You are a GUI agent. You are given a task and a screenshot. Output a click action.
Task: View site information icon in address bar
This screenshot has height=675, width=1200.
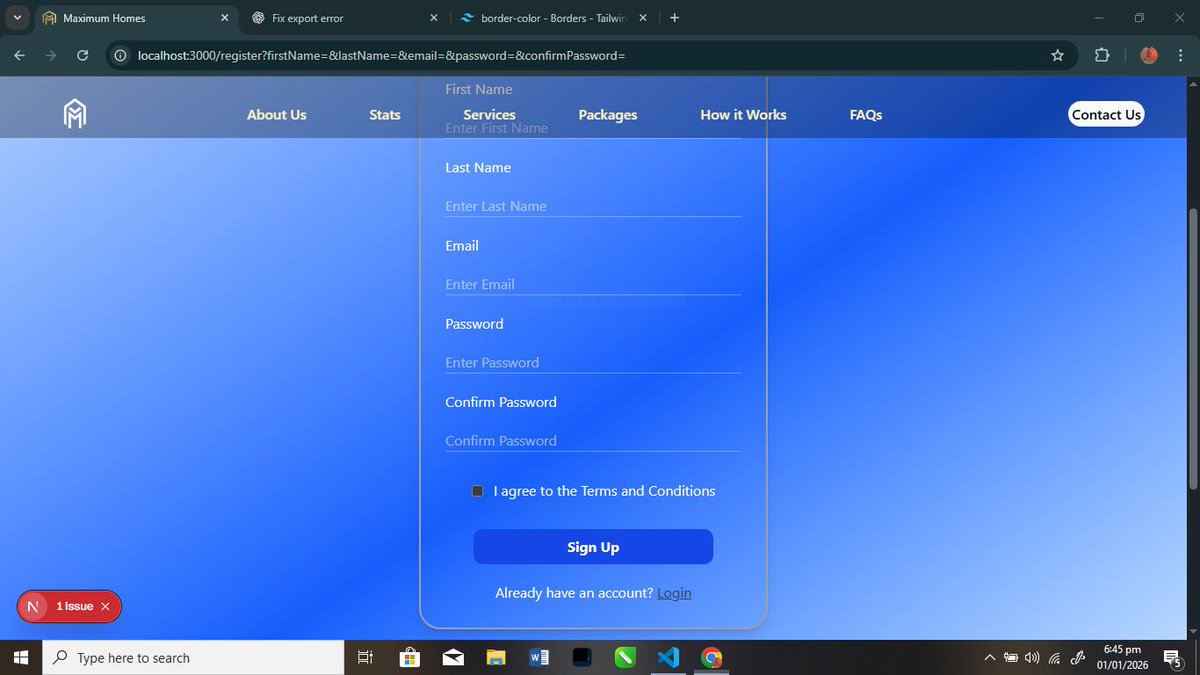[121, 56]
